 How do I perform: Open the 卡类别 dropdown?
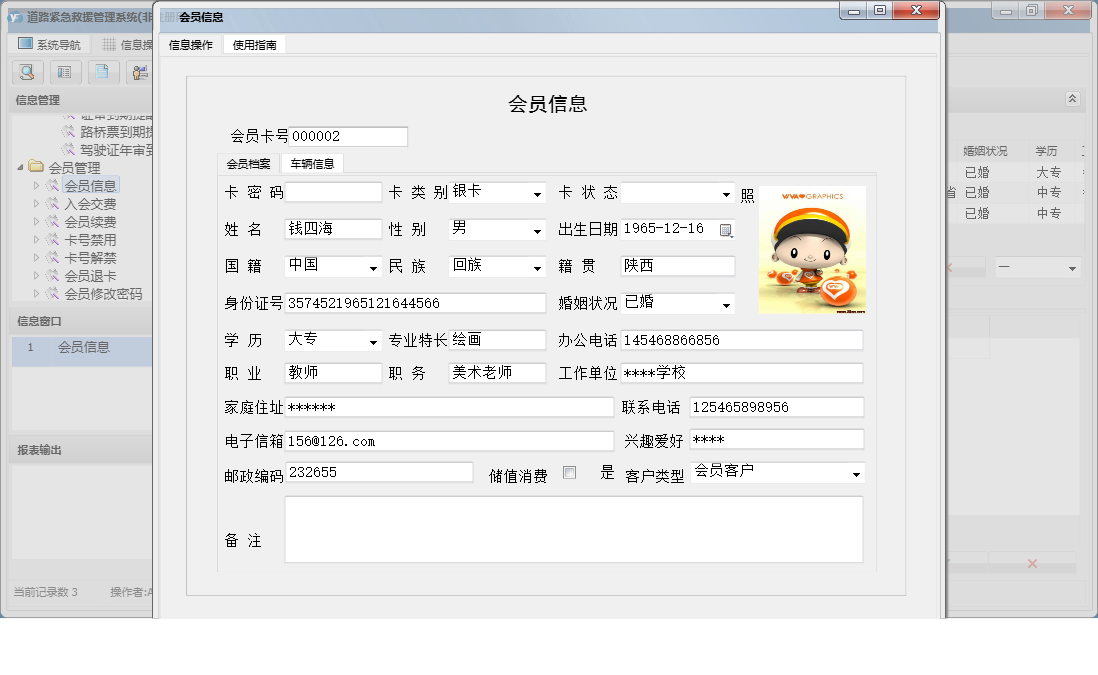pyautogui.click(x=537, y=194)
